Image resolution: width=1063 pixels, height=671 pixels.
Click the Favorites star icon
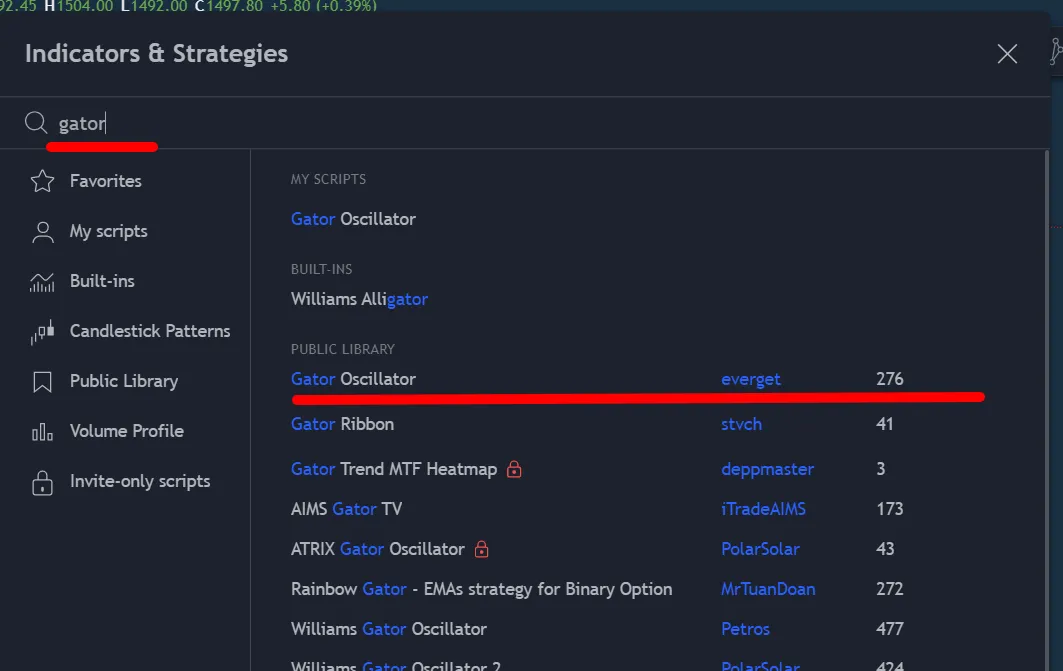click(x=42, y=181)
